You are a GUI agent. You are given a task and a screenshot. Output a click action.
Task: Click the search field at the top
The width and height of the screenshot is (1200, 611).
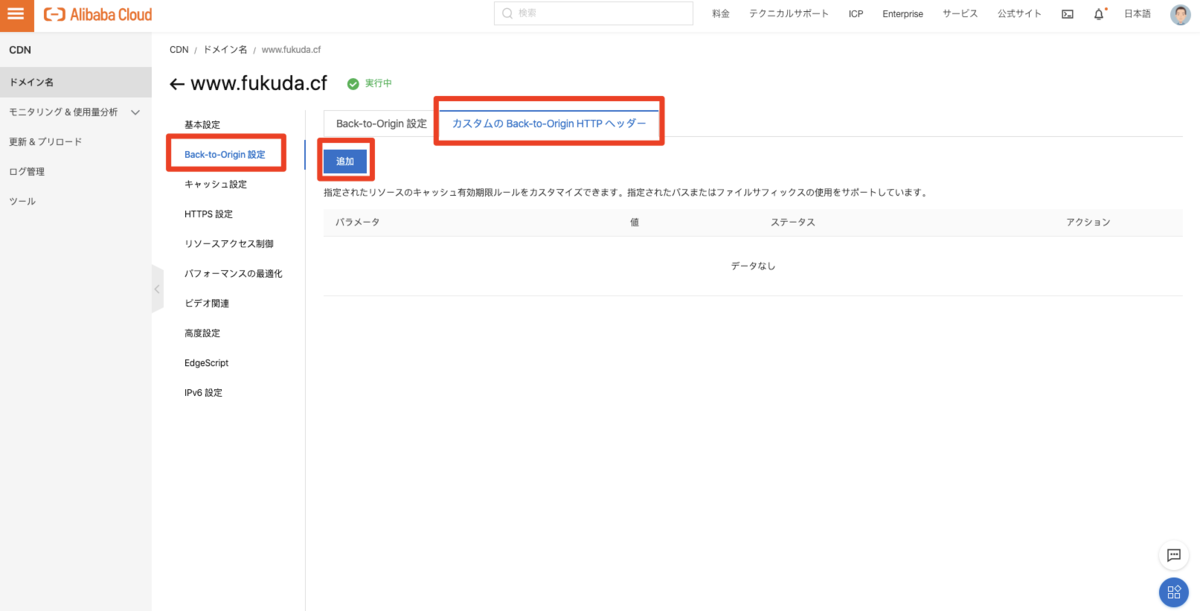593,13
